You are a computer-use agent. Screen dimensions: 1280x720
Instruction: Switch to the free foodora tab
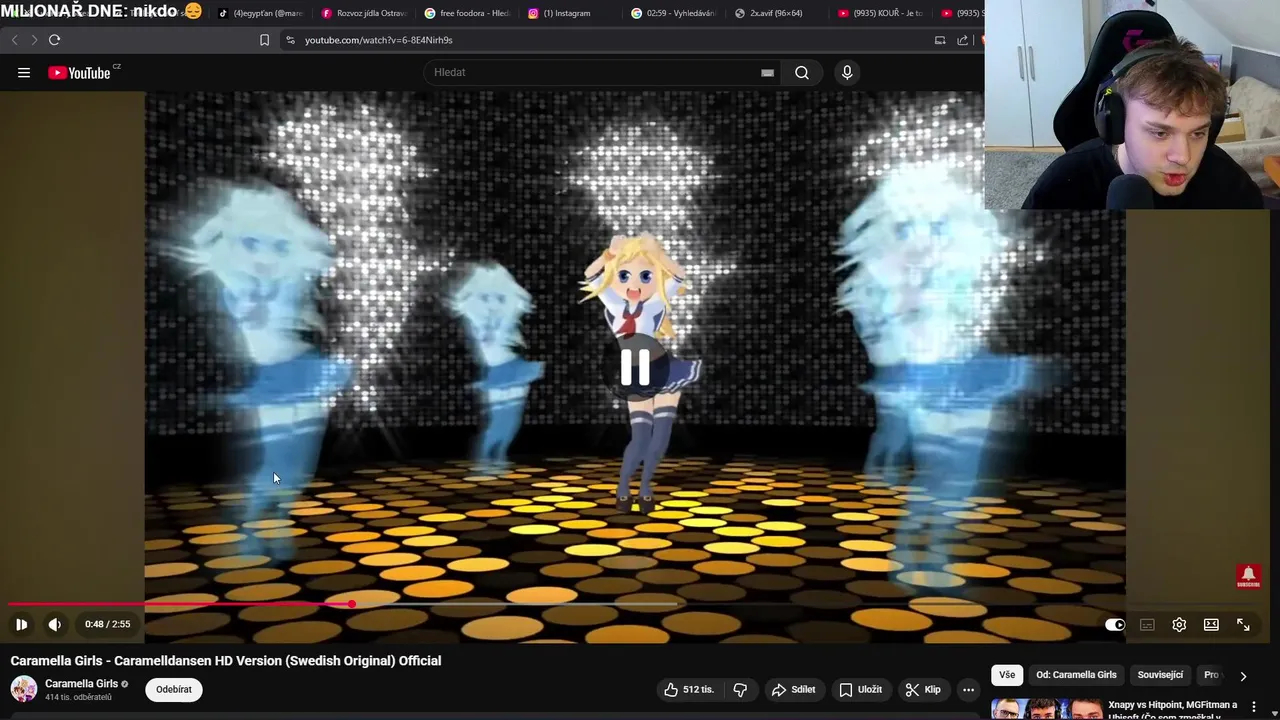467,13
